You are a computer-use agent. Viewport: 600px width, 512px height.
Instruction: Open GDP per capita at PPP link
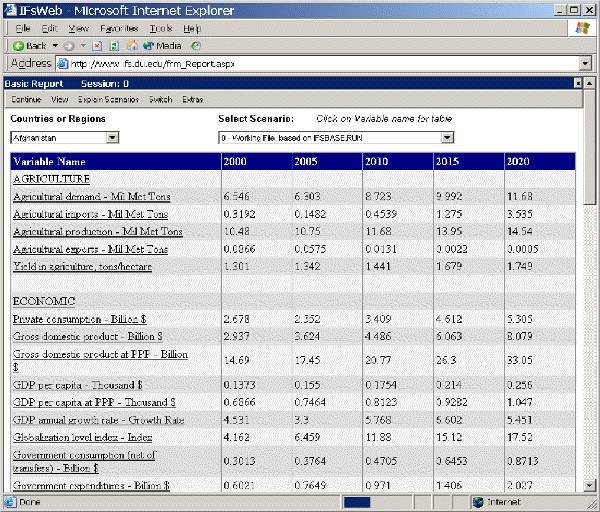[94, 402]
